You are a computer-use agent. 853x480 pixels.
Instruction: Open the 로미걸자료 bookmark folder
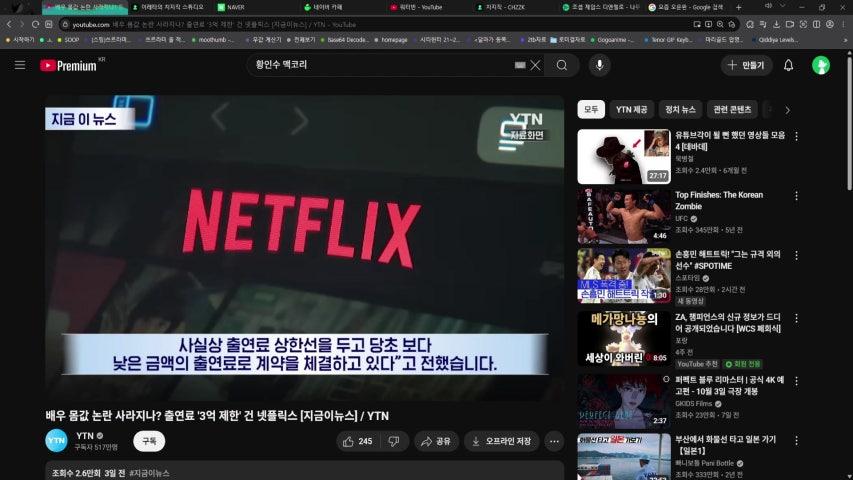coord(568,40)
